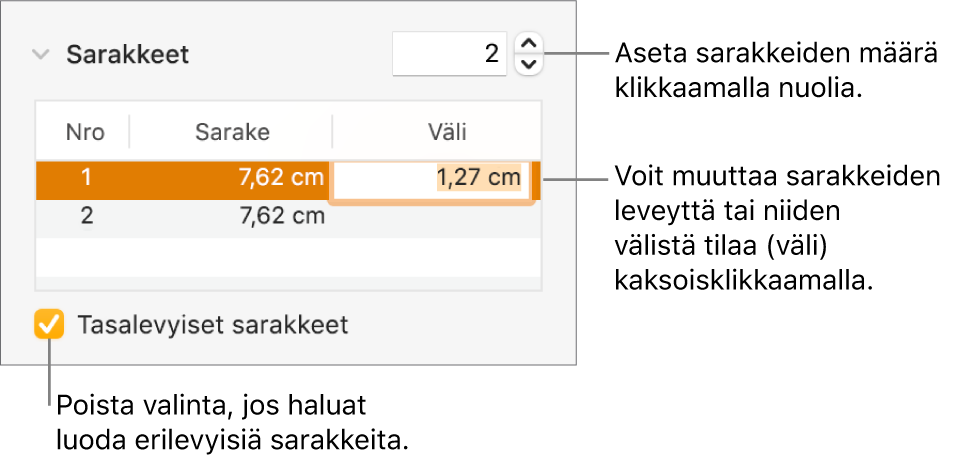The width and height of the screenshot is (956, 467).
Task: Click the Sarakkeet section heading
Action: 127,55
